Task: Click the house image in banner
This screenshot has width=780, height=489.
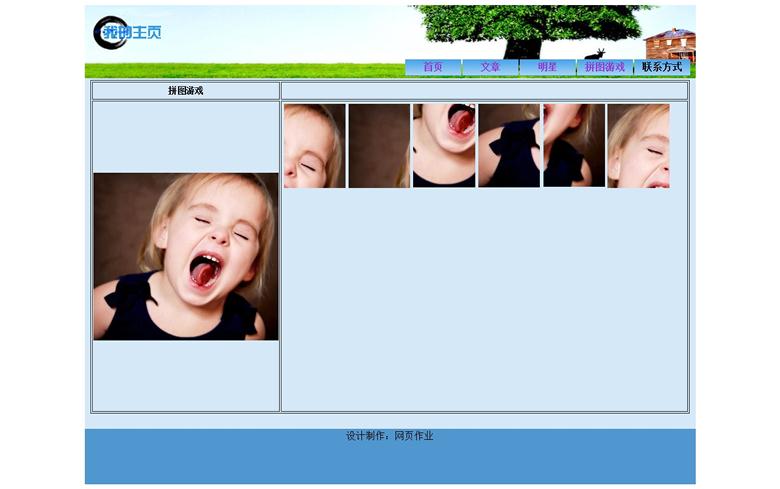Action: 669,45
